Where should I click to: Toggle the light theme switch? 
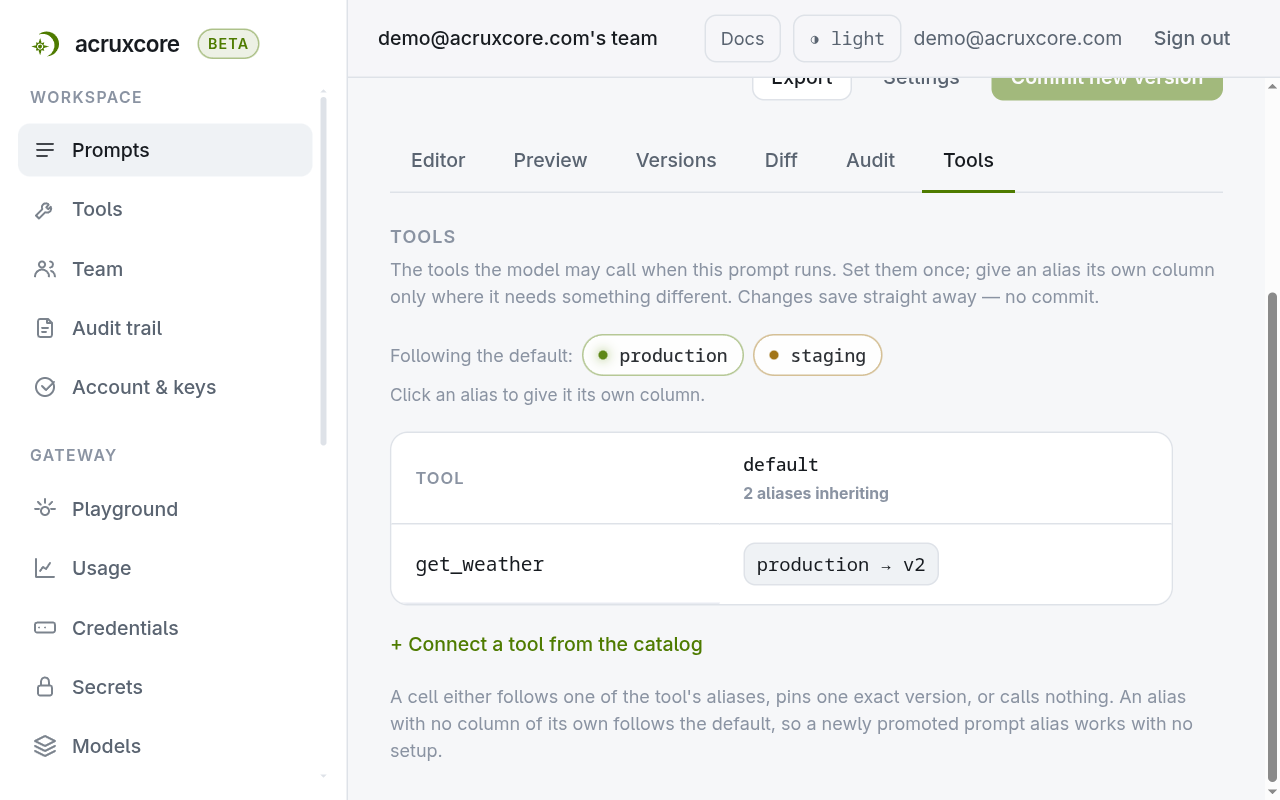(847, 39)
